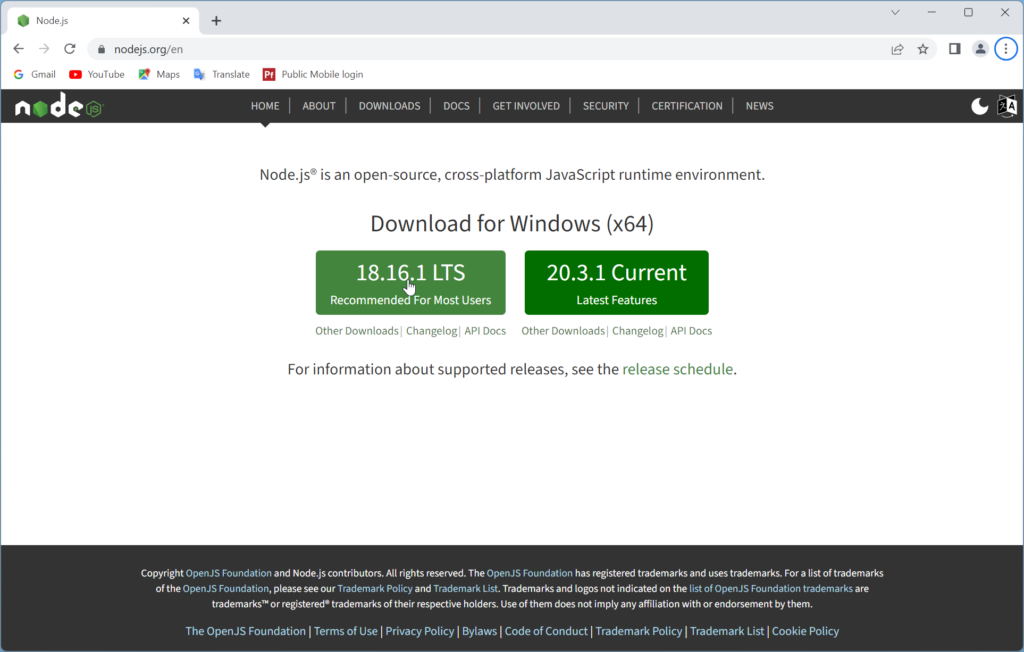Open Maps bookmark
This screenshot has height=652, width=1024.
pyautogui.click(x=159, y=74)
